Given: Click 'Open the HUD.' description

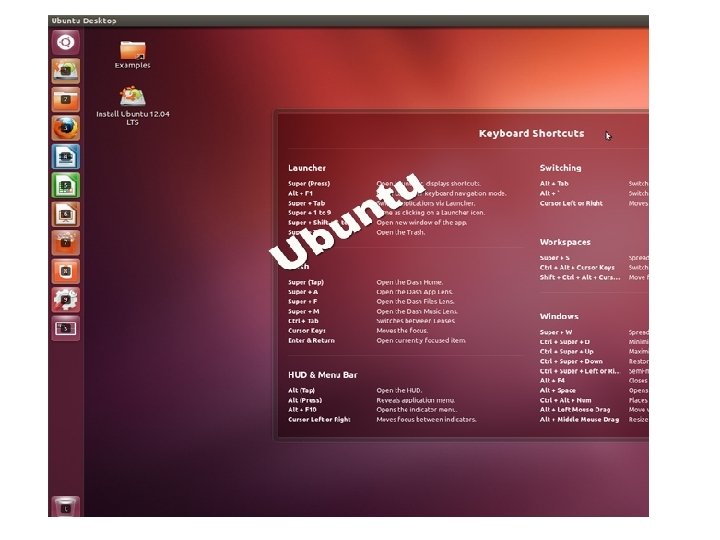Looking at the screenshot, I should coord(399,391).
